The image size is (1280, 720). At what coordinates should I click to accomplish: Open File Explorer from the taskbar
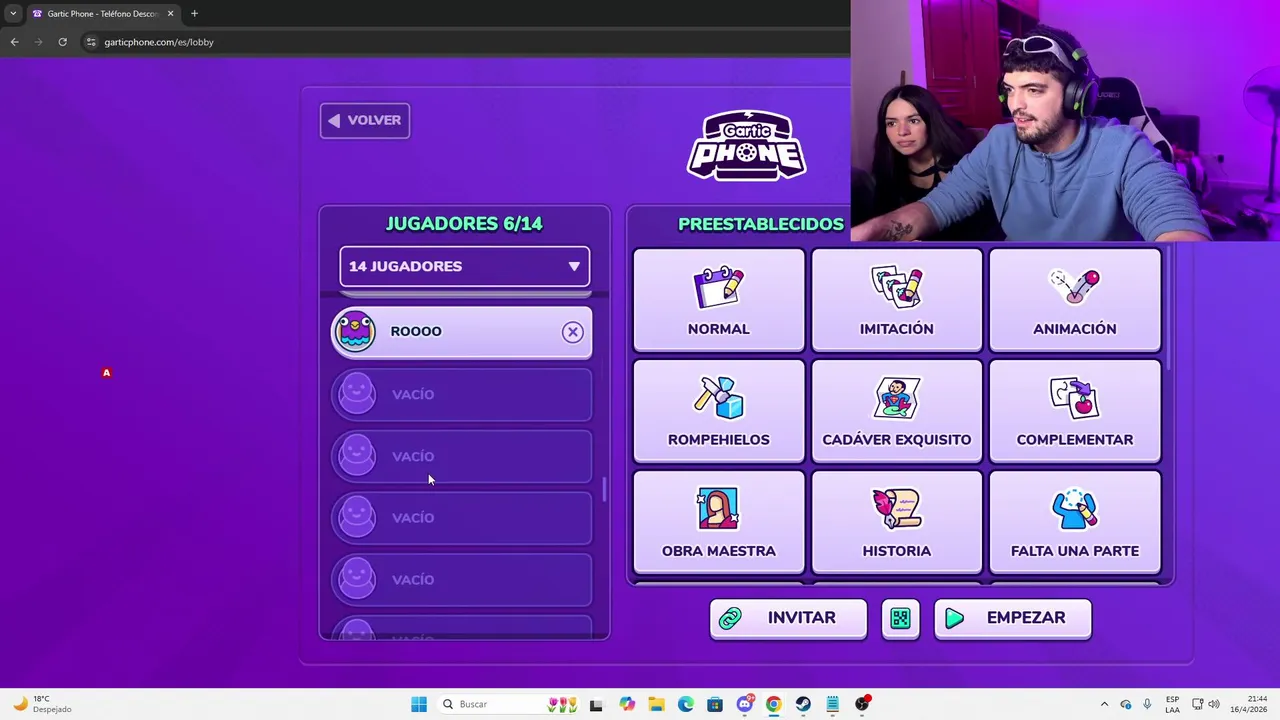[x=656, y=704]
